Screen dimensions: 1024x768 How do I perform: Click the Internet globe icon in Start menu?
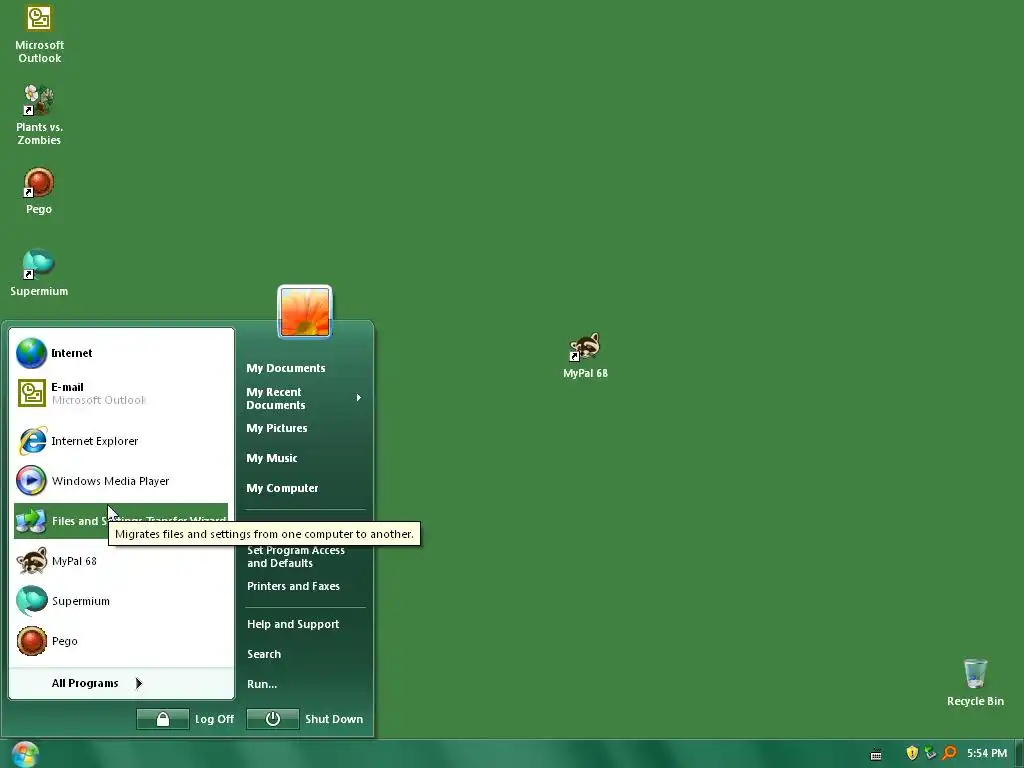(31, 353)
